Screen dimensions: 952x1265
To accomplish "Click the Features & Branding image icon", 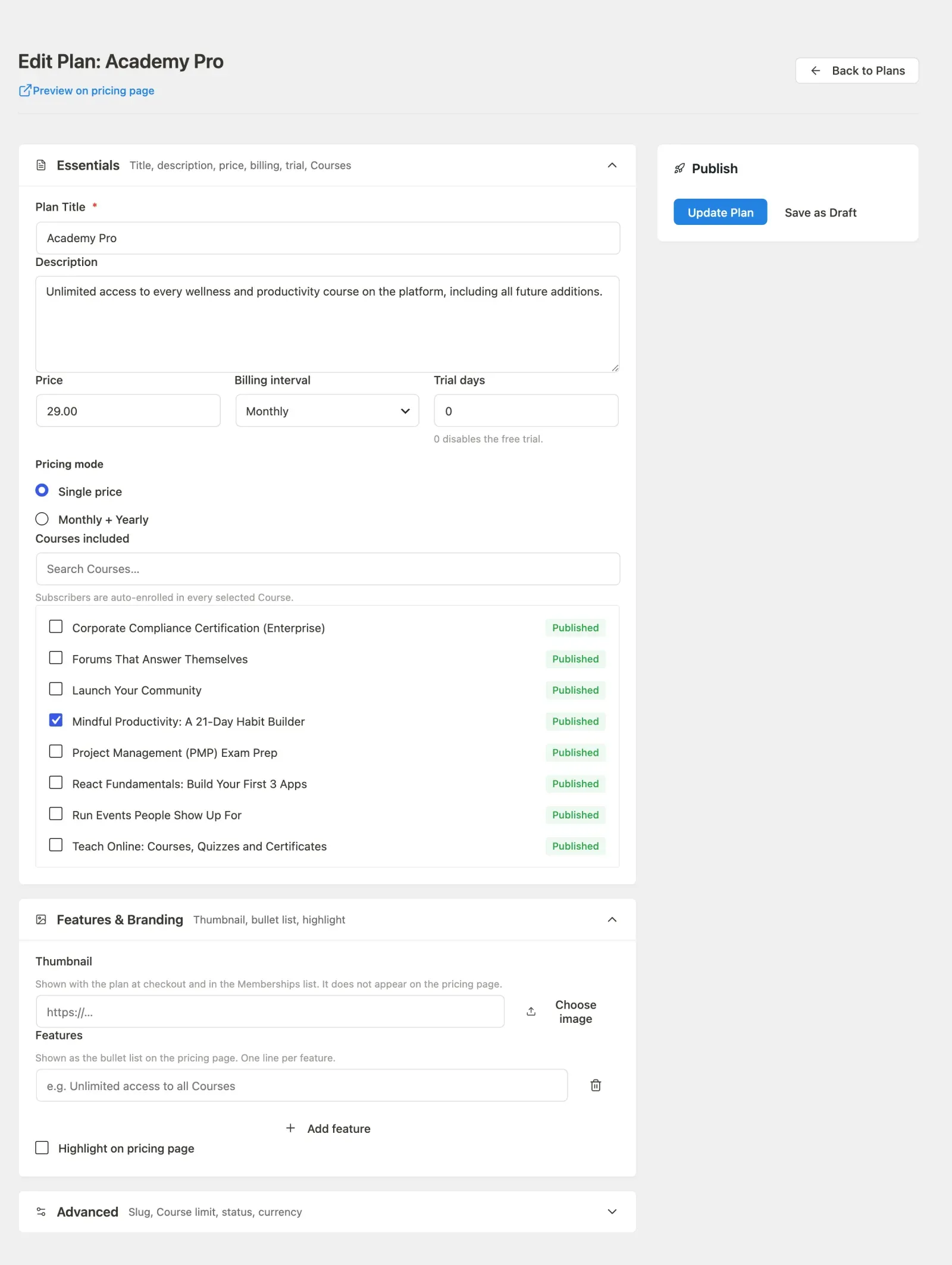I will (x=41, y=920).
